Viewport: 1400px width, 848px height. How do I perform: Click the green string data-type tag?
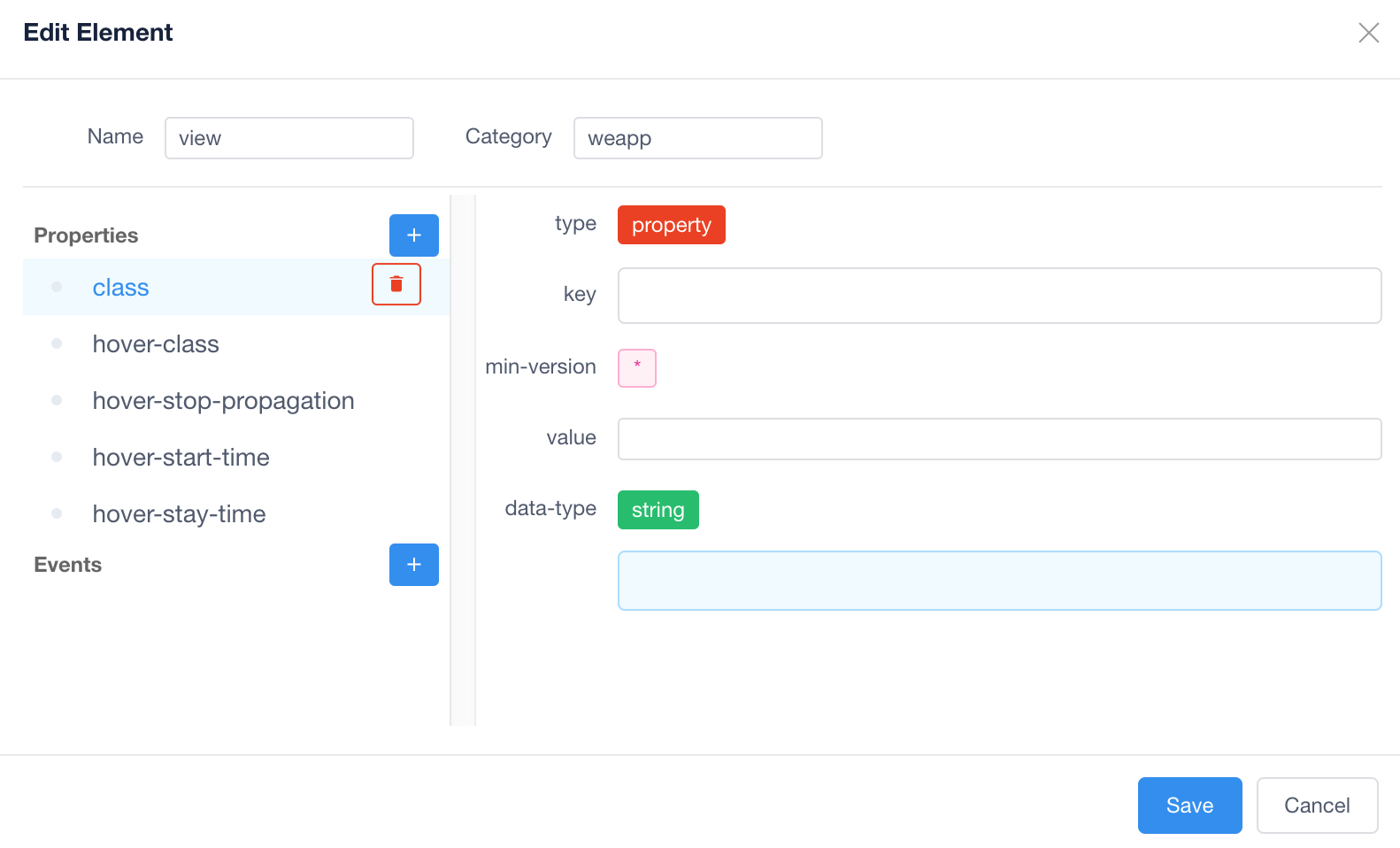coord(658,510)
